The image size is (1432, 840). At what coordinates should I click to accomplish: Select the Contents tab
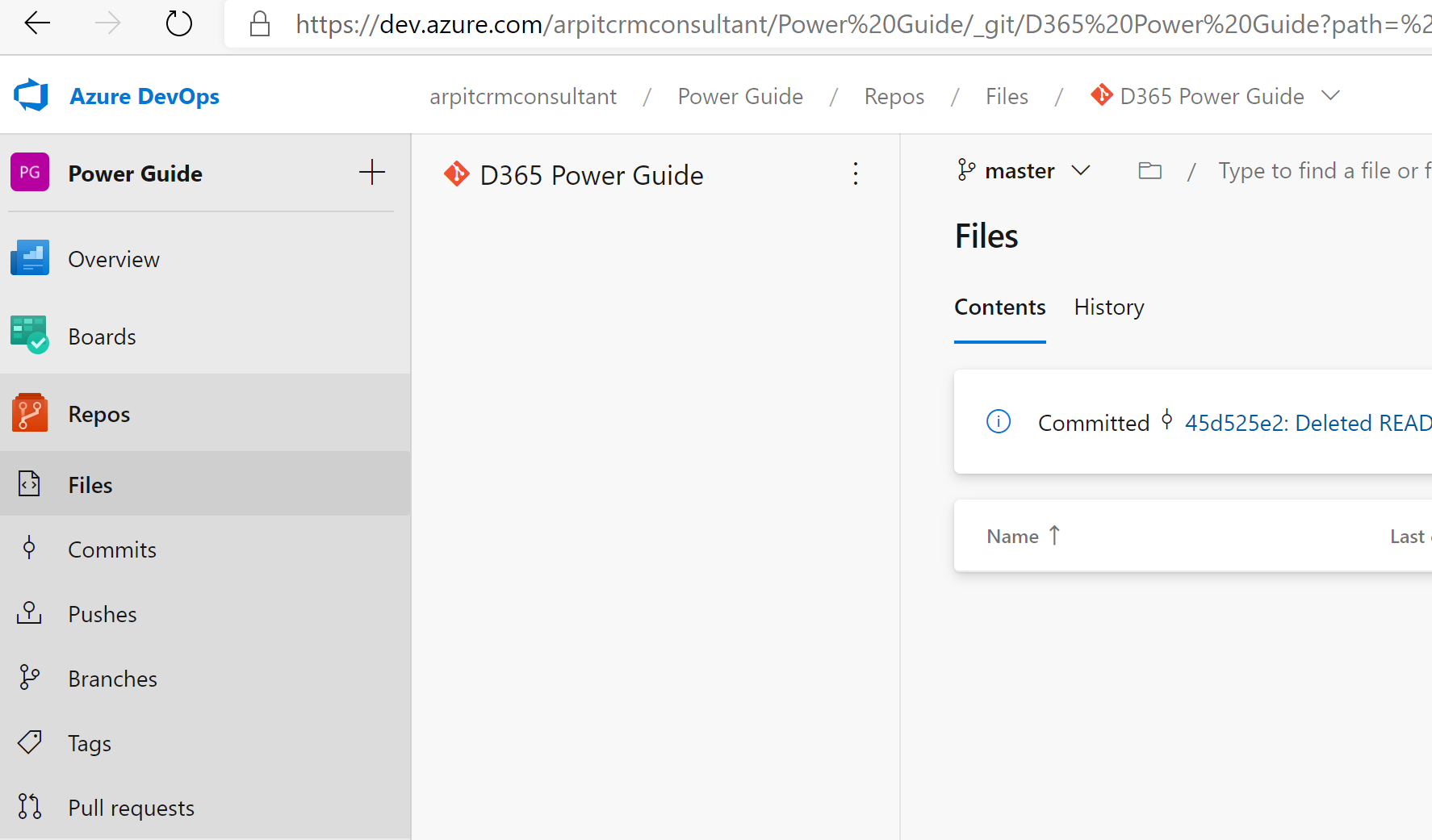tap(999, 307)
